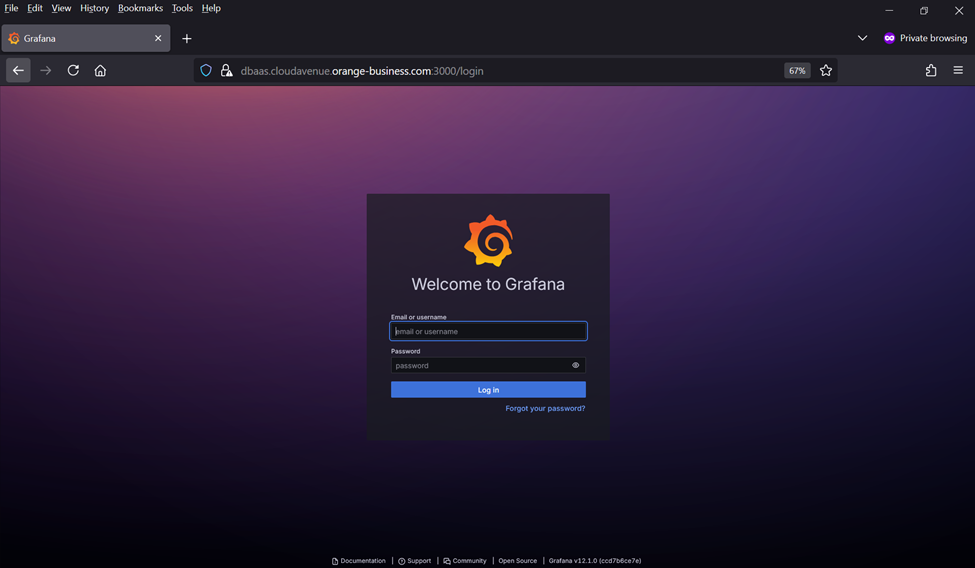Click the Grafana logo on login card

[488, 241]
